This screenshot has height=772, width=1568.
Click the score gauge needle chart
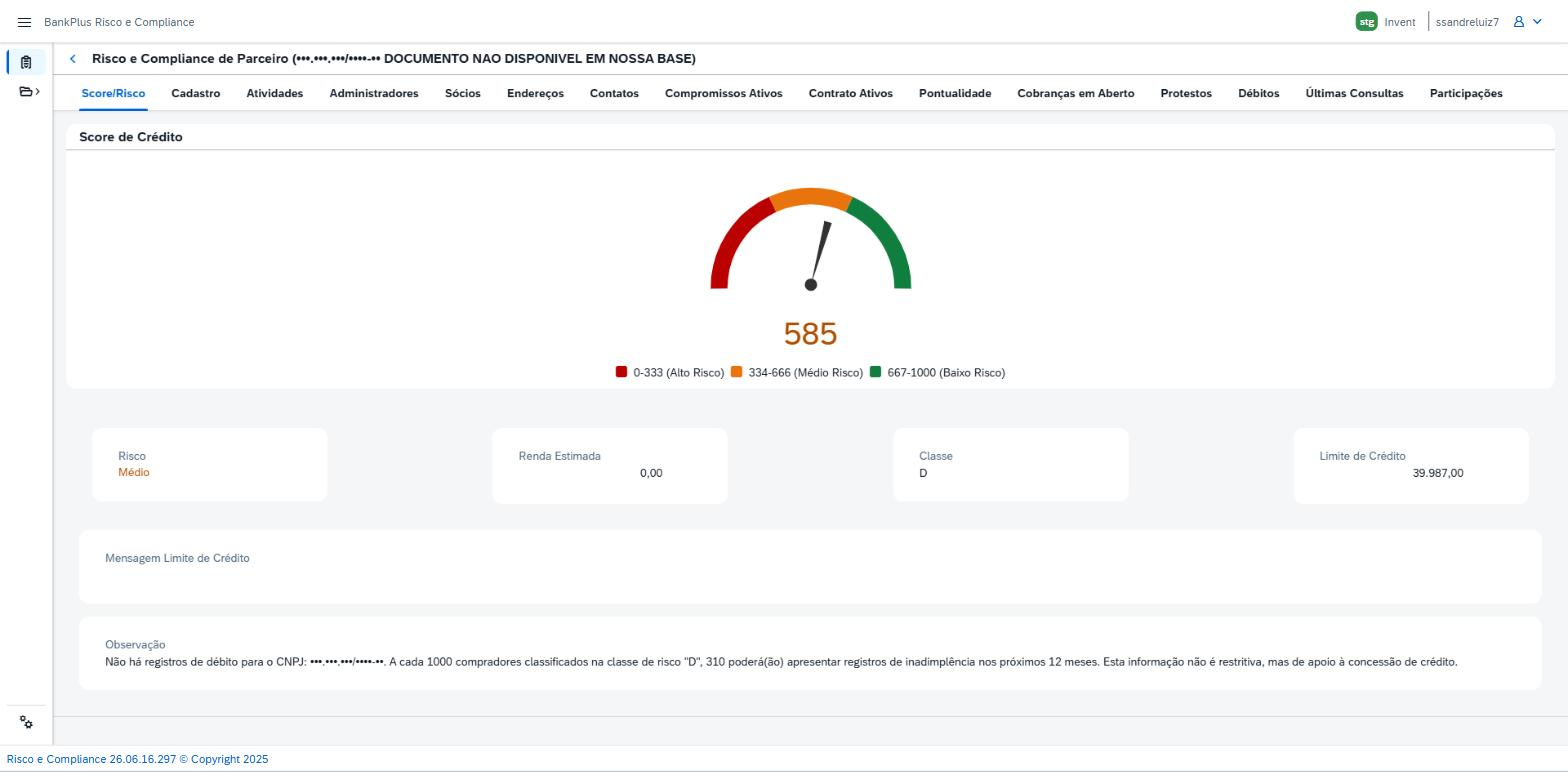811,240
